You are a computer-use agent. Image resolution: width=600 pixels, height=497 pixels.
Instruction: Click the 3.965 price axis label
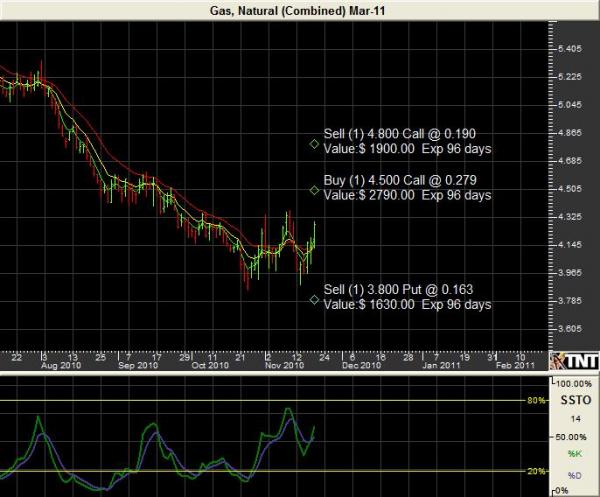[571, 272]
